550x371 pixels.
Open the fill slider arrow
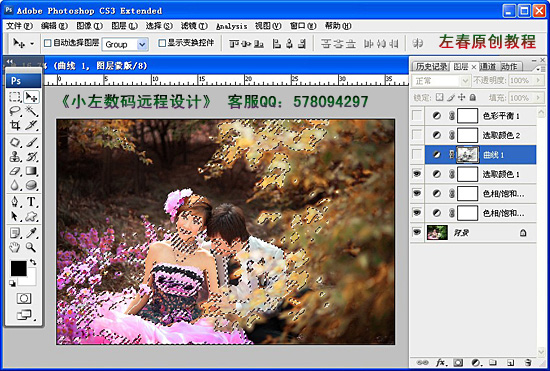tap(538, 97)
